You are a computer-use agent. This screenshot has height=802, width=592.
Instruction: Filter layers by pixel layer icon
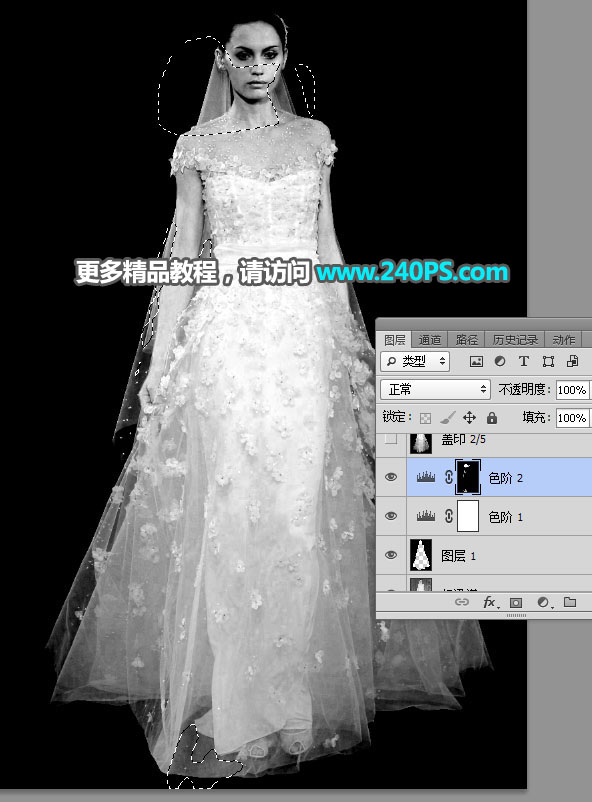[476, 362]
